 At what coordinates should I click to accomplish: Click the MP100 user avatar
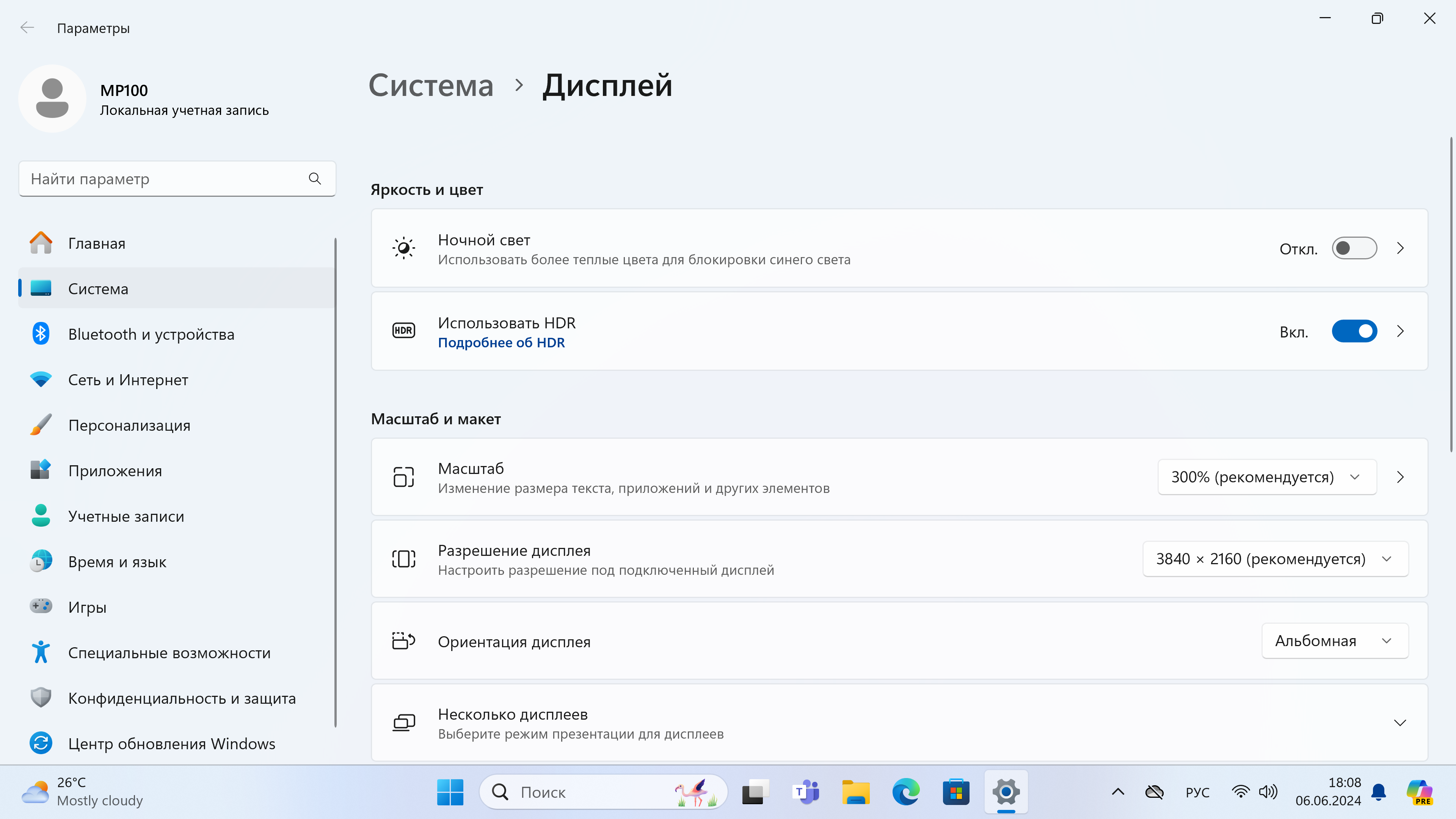tap(52, 99)
